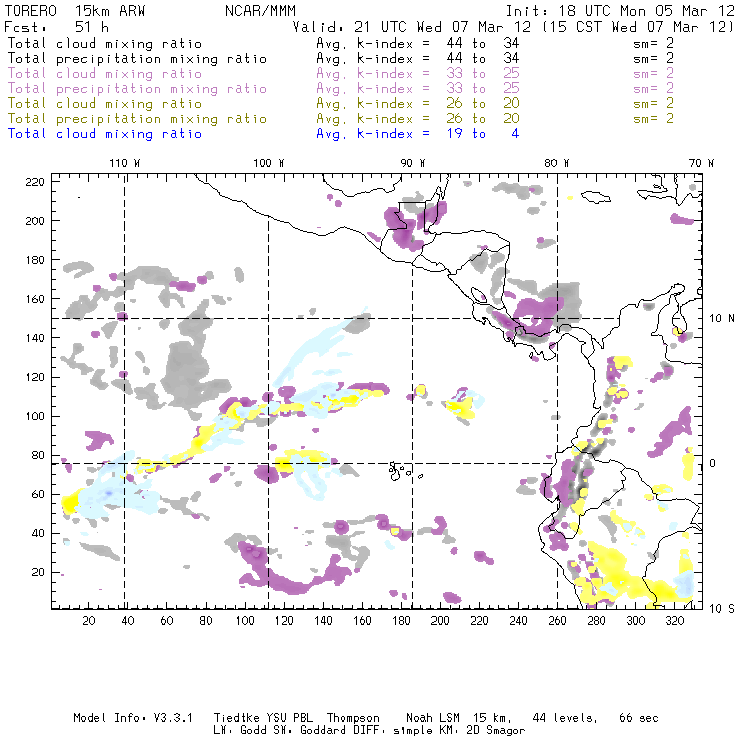Click the '100 W' longitude label
The width and height of the screenshot is (740, 740).
pyautogui.click(x=269, y=163)
